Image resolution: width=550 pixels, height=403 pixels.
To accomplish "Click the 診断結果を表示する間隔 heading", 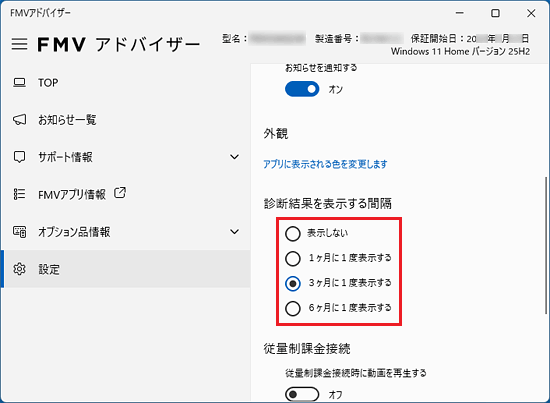I will [x=328, y=203].
